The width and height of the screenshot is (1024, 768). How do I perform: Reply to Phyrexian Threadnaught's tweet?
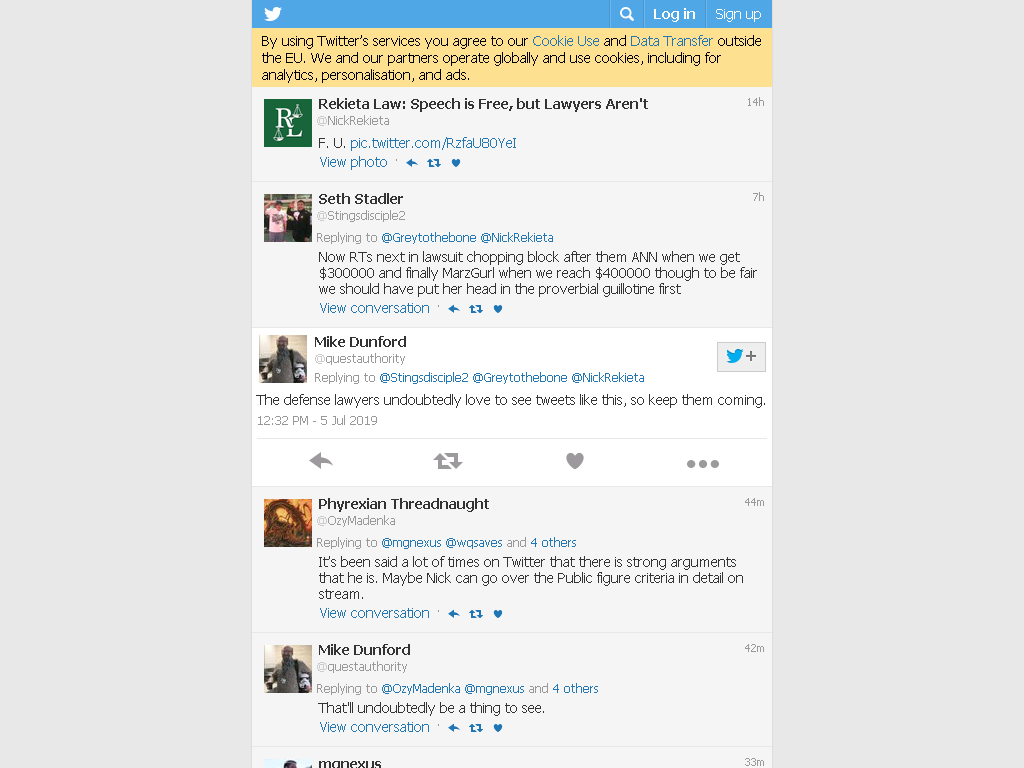click(x=454, y=614)
